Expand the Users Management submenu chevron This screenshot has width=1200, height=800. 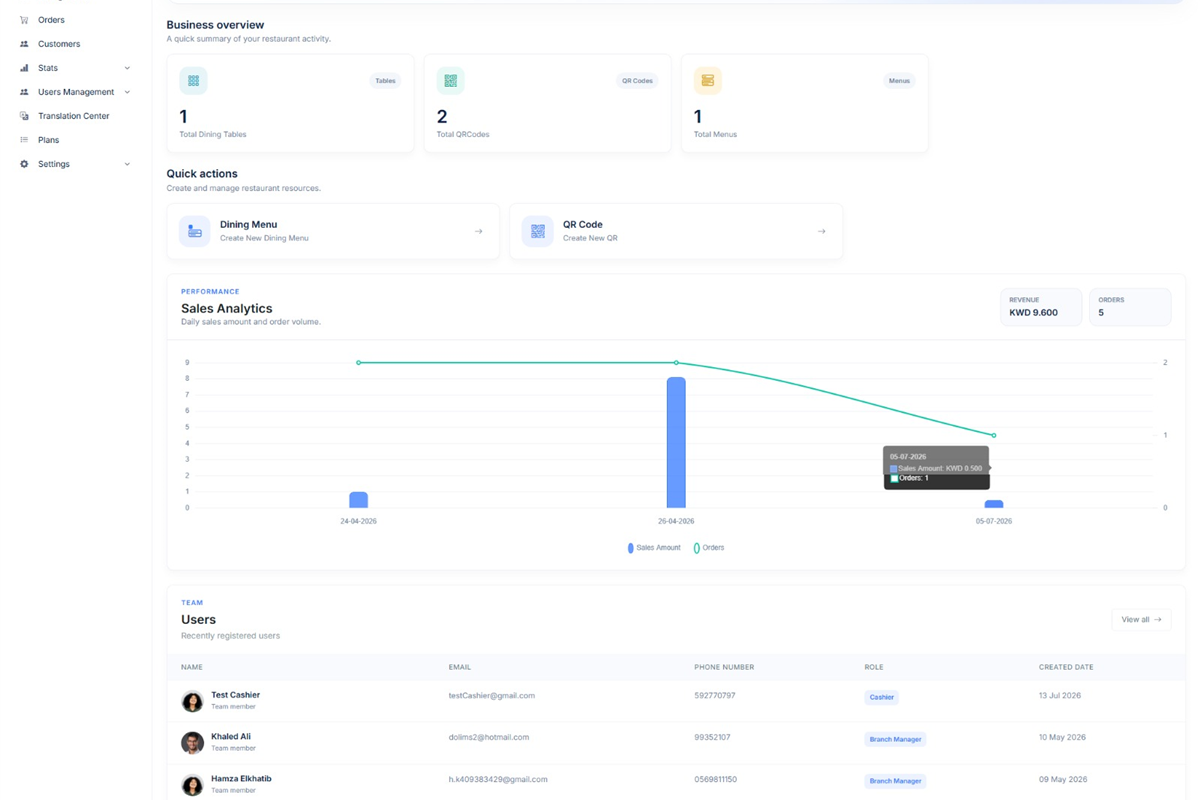pos(127,92)
